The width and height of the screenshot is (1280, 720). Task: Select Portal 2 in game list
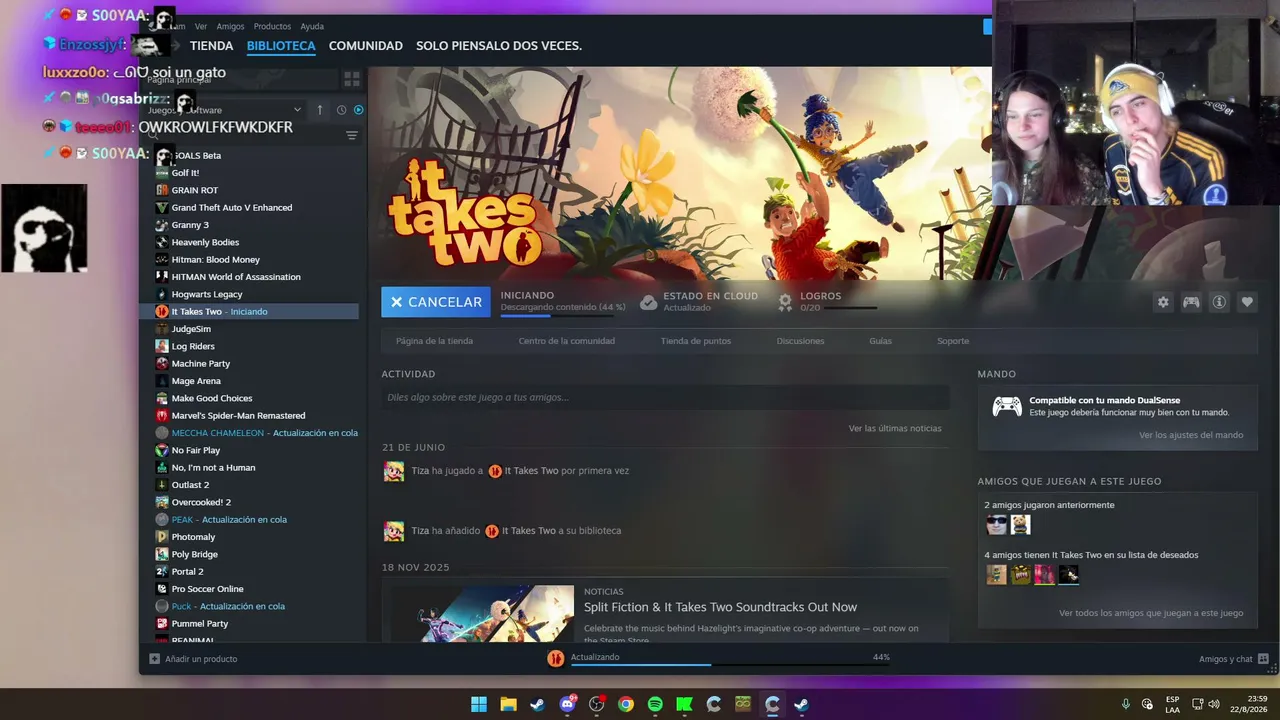pyautogui.click(x=187, y=572)
